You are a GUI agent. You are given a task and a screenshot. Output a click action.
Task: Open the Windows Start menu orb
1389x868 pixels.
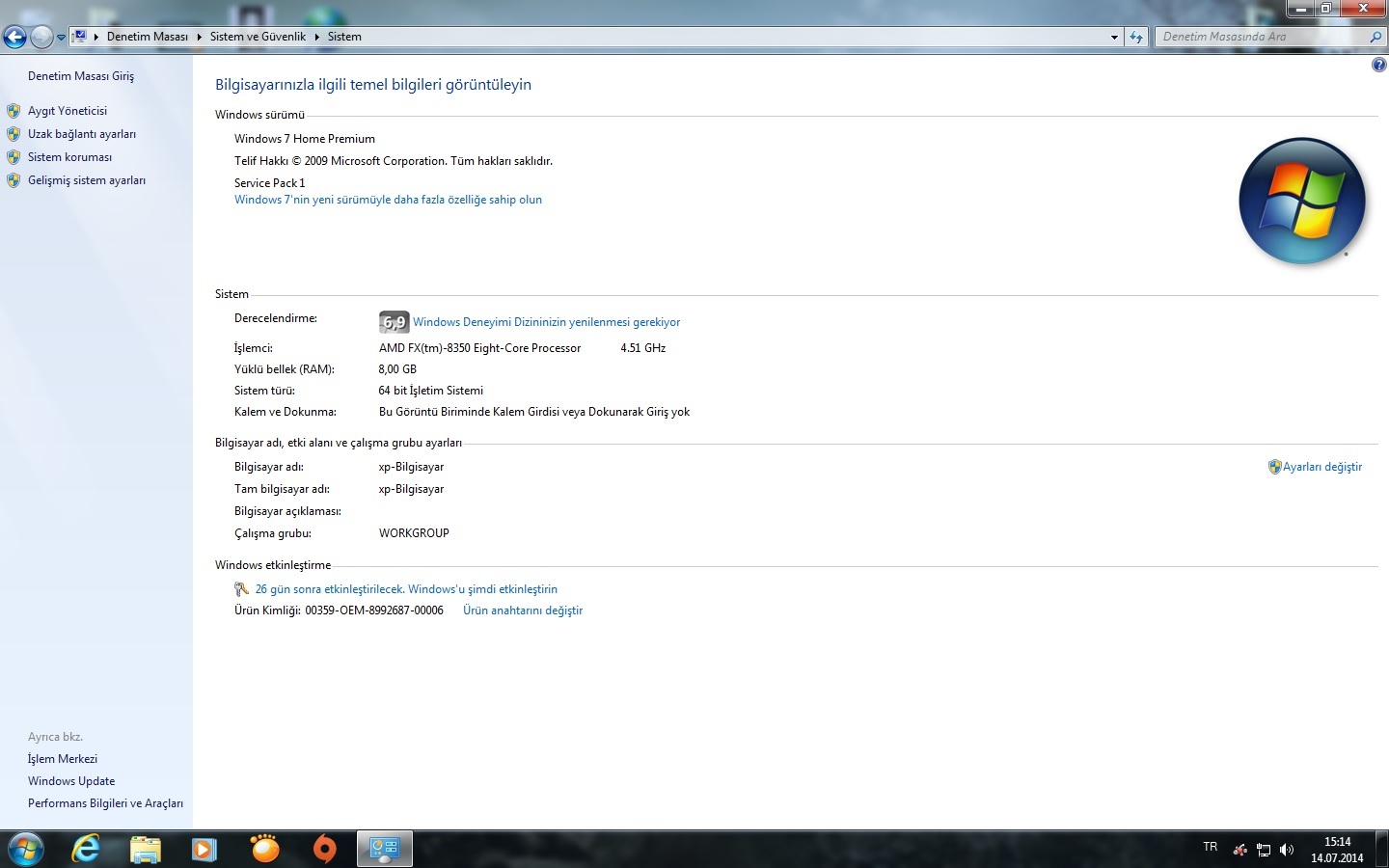(25, 849)
